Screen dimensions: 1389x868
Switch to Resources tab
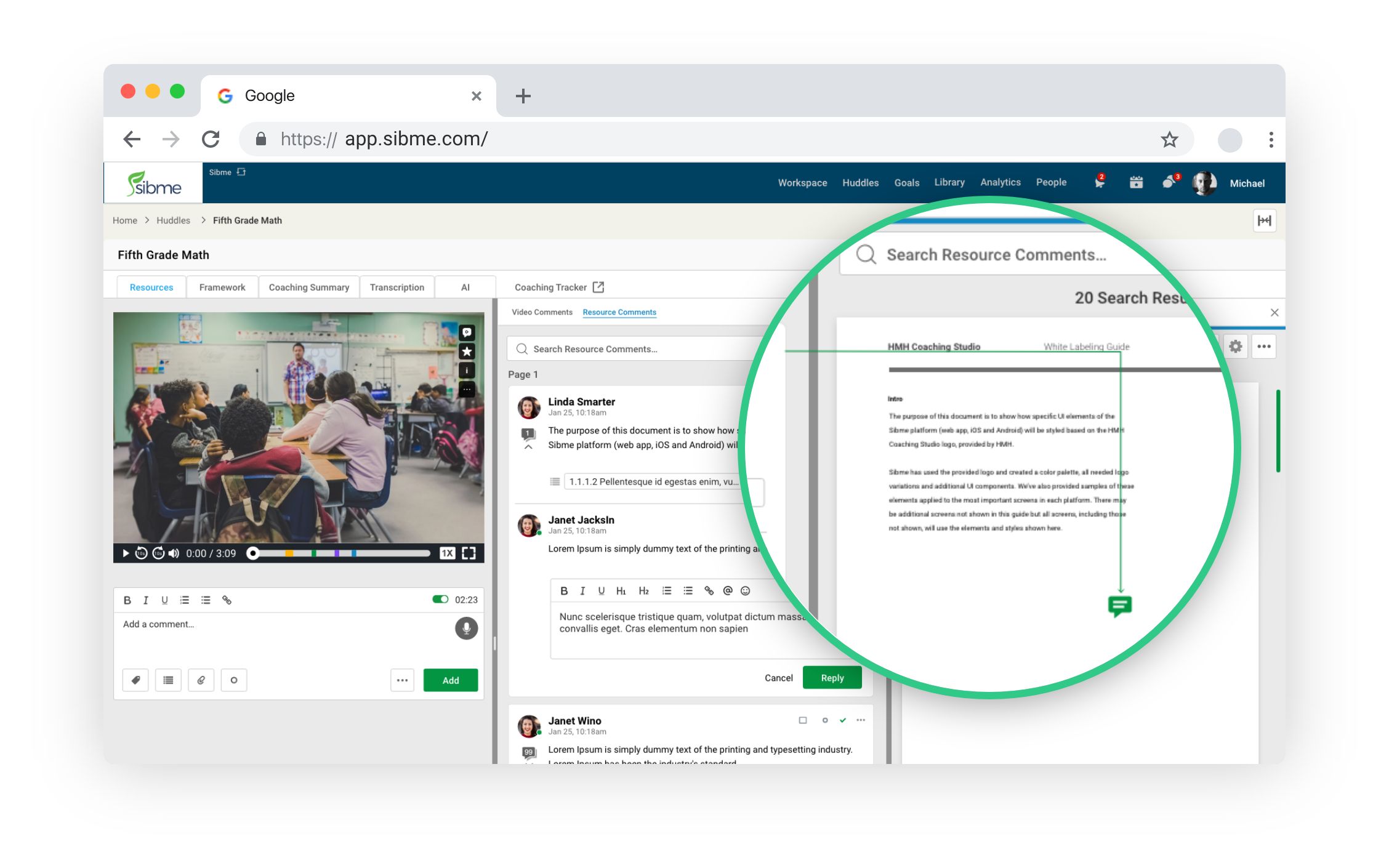tap(151, 287)
